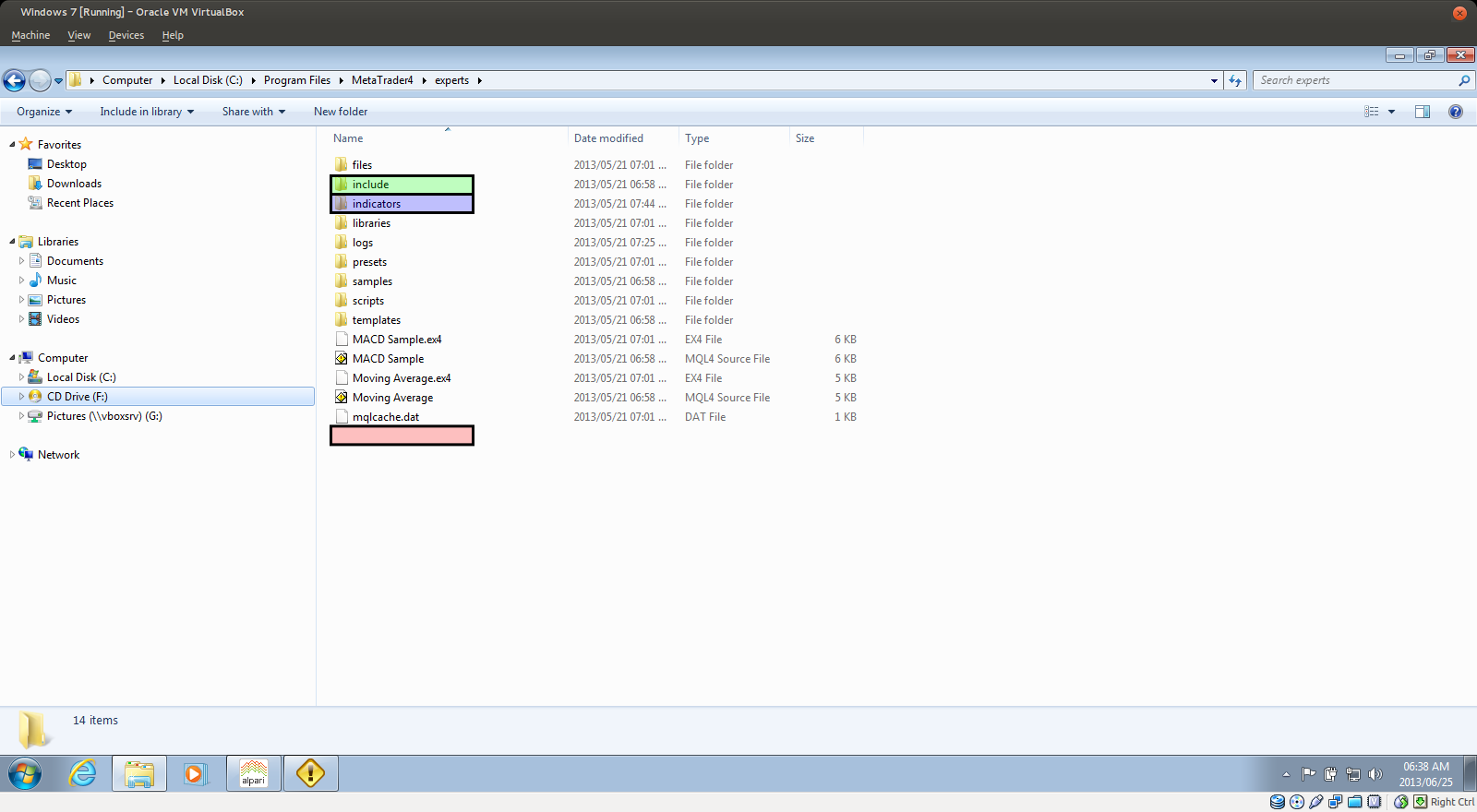
Task: Open the Help question mark icon
Action: pos(1456,112)
